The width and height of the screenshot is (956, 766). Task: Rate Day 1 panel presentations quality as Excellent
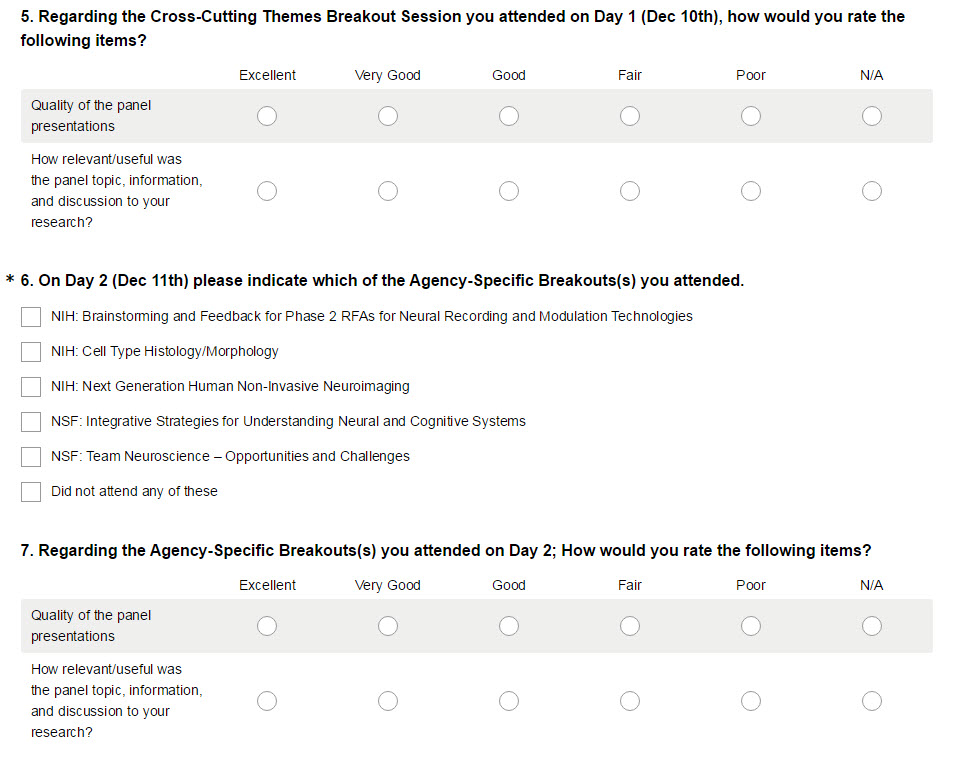[267, 116]
